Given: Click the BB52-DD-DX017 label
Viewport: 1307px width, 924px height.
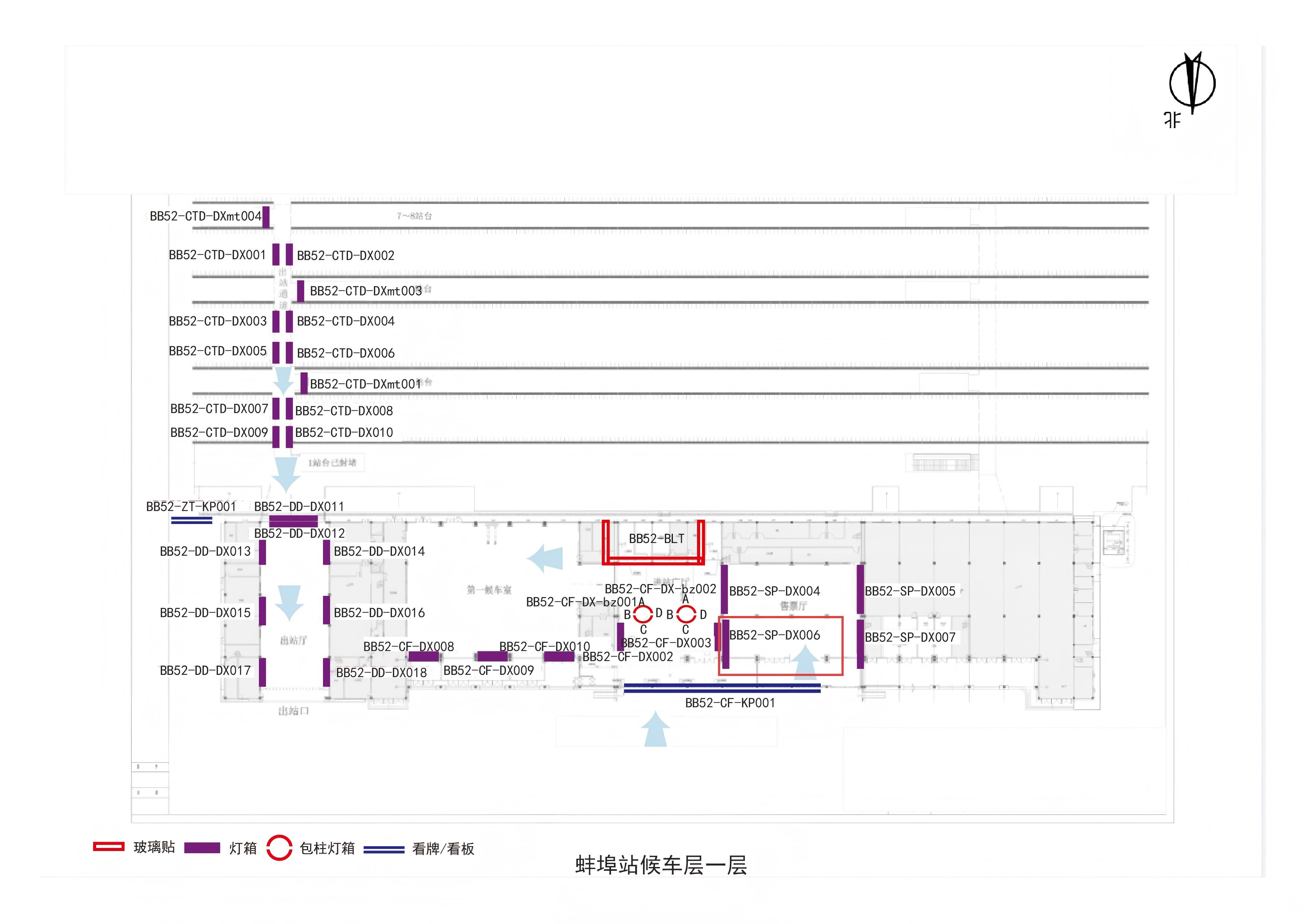Looking at the screenshot, I should tap(205, 671).
